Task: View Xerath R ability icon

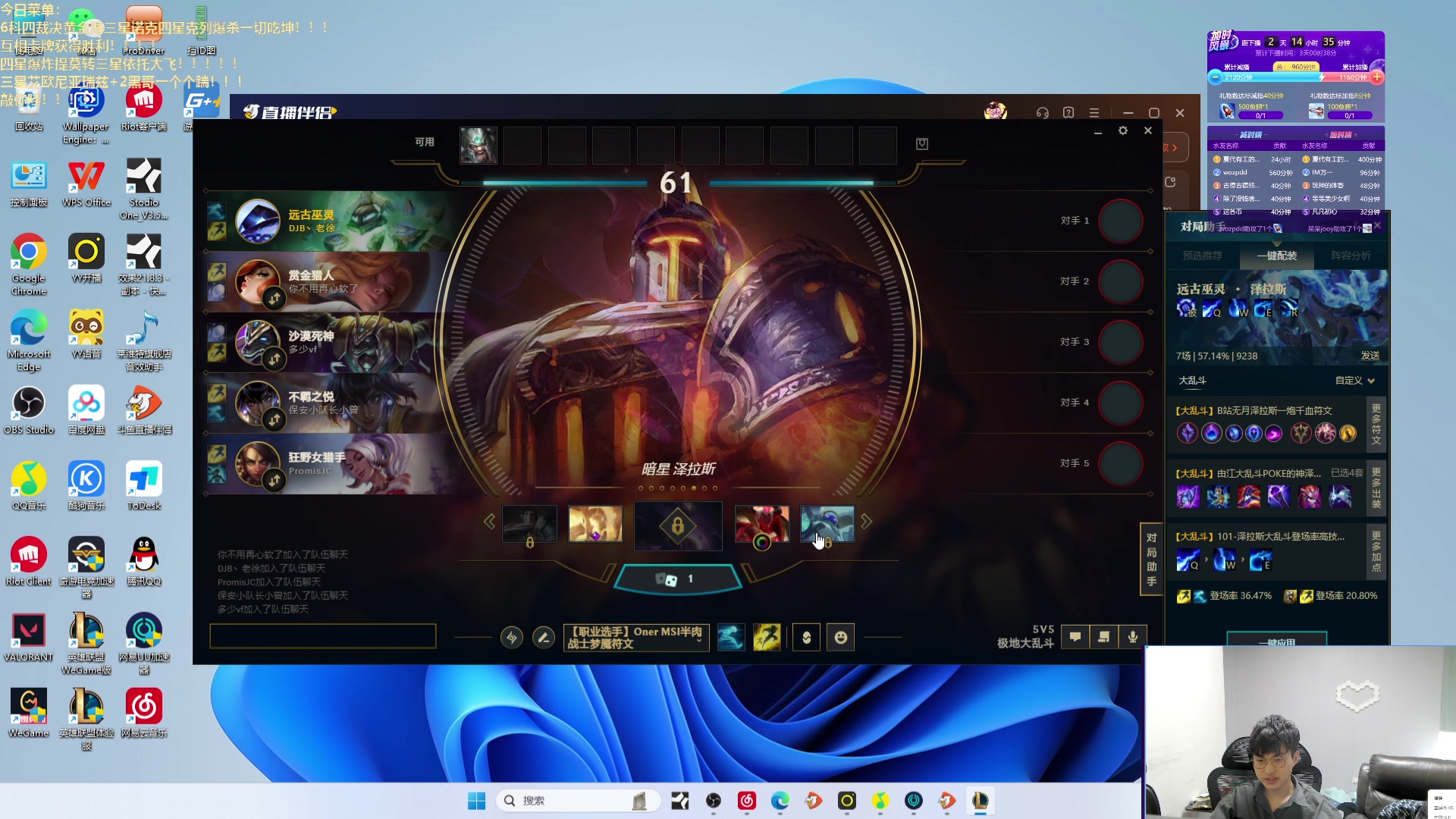Action: point(1289,309)
